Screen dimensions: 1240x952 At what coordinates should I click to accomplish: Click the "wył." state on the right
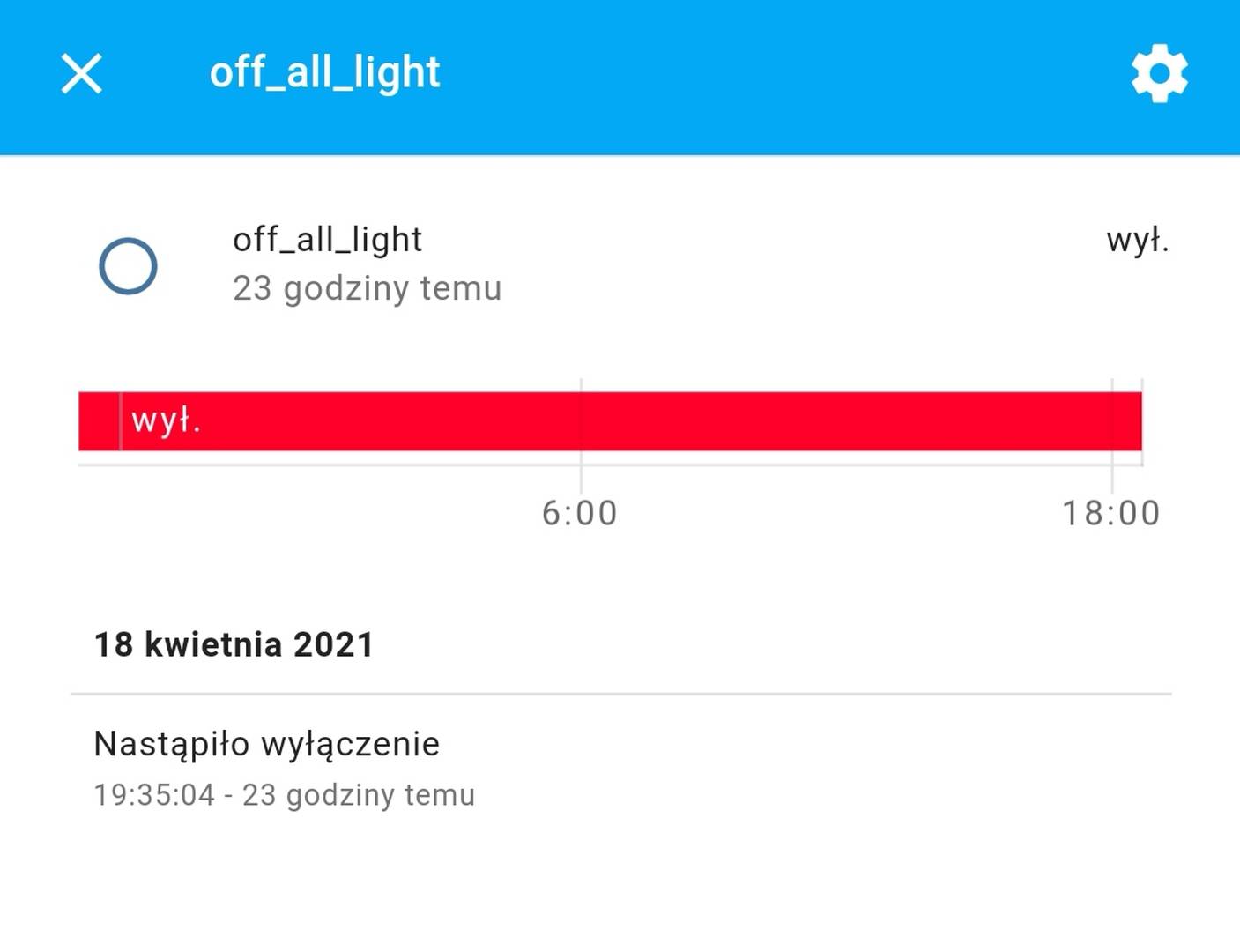click(x=1137, y=240)
